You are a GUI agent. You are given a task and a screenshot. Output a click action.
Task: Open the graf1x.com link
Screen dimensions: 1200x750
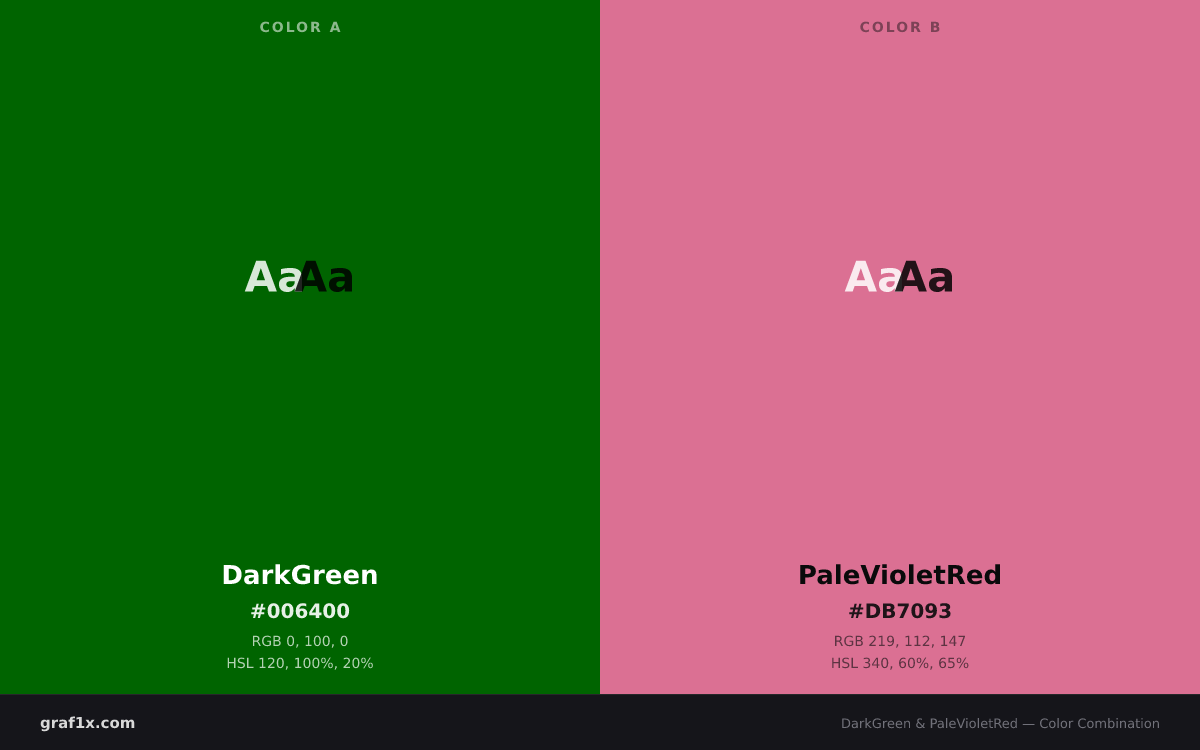click(x=88, y=723)
